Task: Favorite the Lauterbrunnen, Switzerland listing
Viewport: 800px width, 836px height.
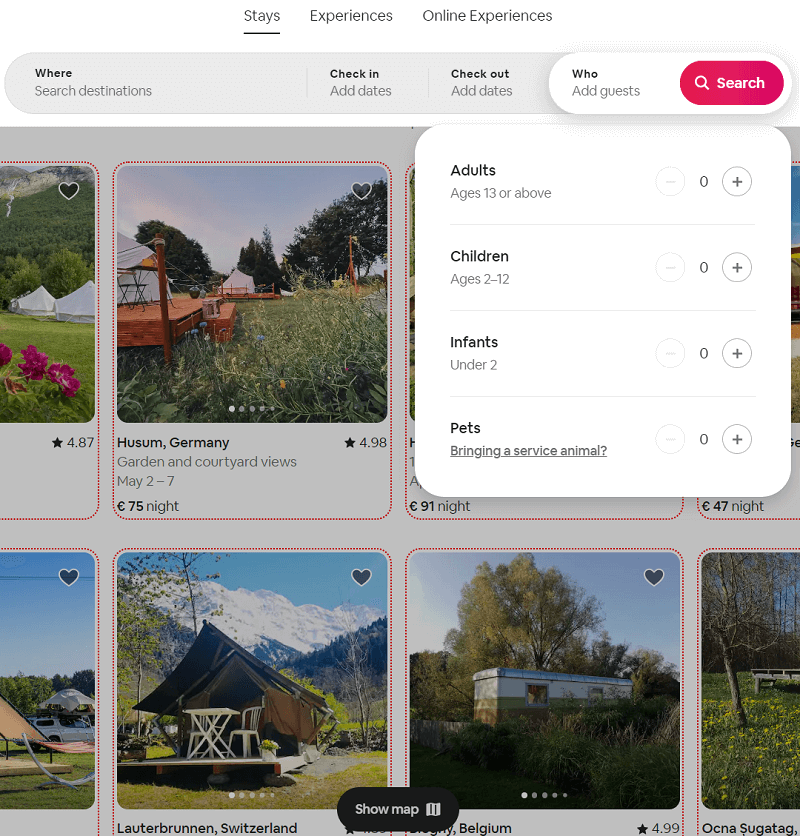Action: point(361,577)
